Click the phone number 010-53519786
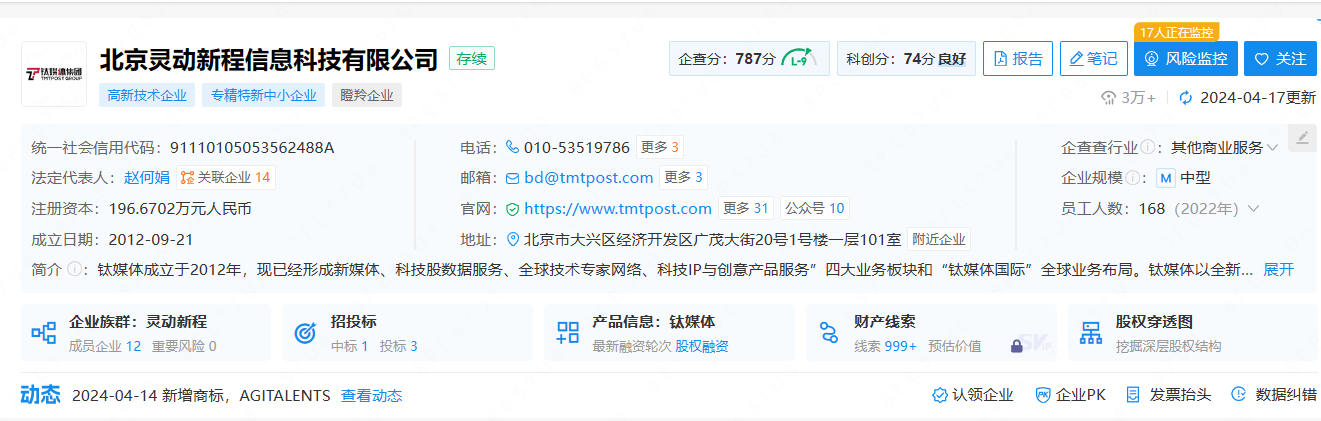This screenshot has height=421, width=1321. click(577, 148)
